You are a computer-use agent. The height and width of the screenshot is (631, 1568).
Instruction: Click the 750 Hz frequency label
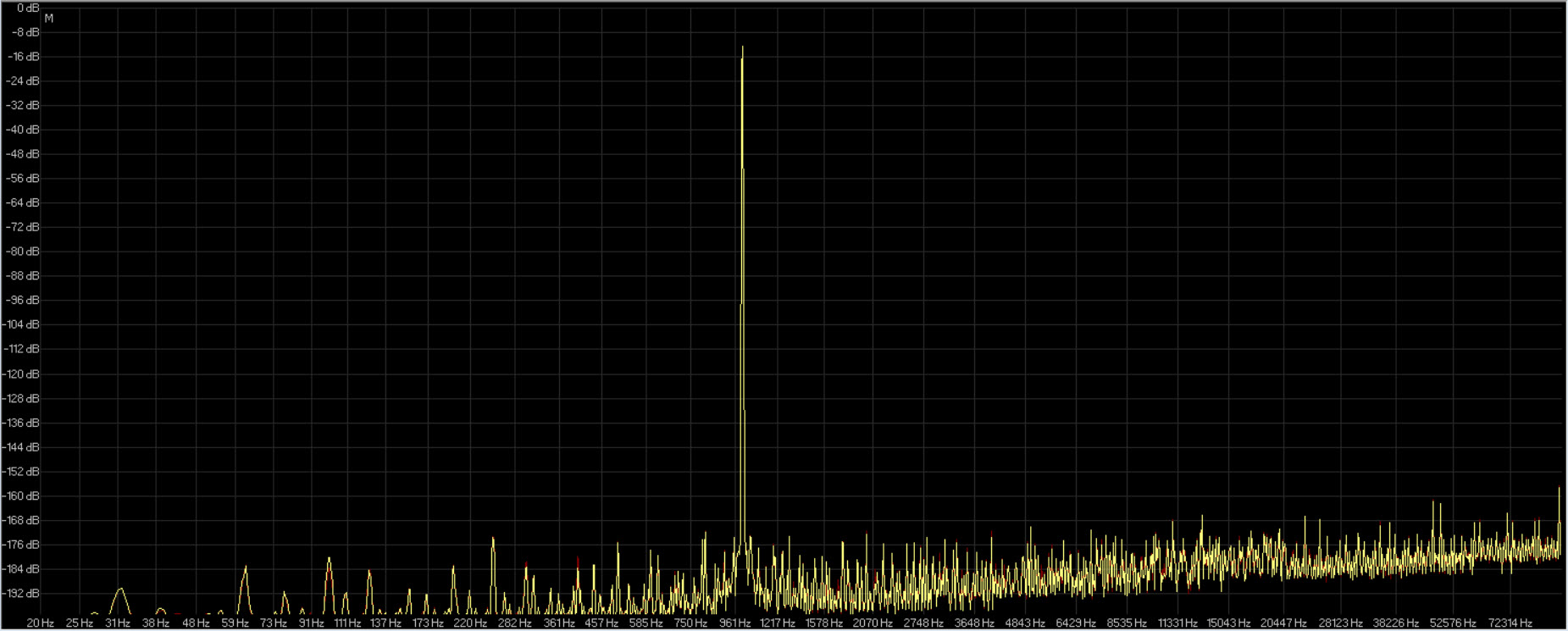(x=690, y=623)
